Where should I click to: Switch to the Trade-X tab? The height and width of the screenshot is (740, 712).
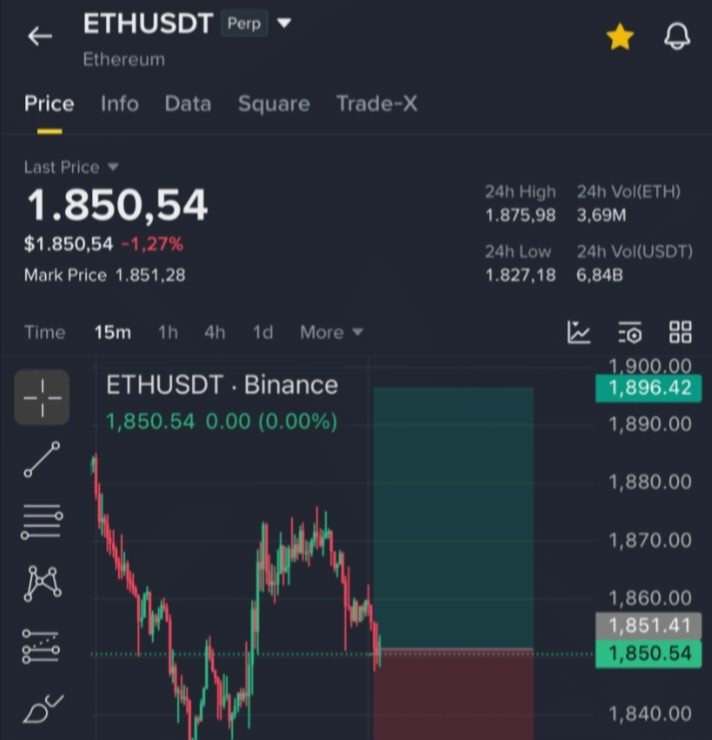(x=377, y=103)
